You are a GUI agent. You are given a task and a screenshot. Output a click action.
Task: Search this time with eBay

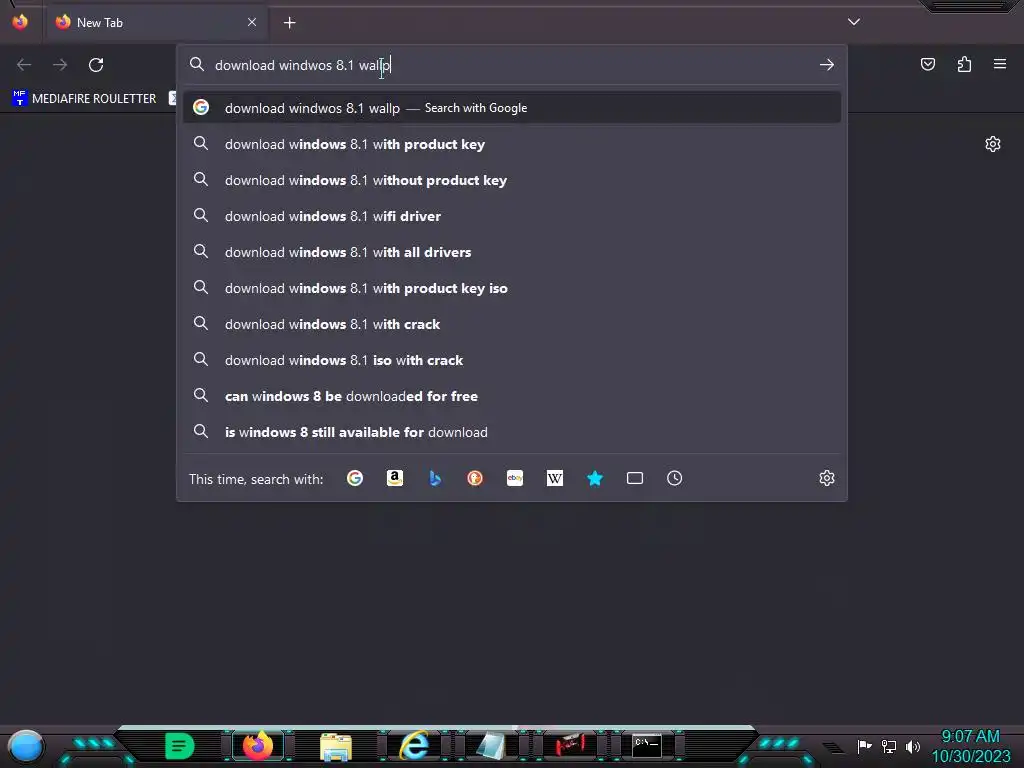click(x=515, y=478)
